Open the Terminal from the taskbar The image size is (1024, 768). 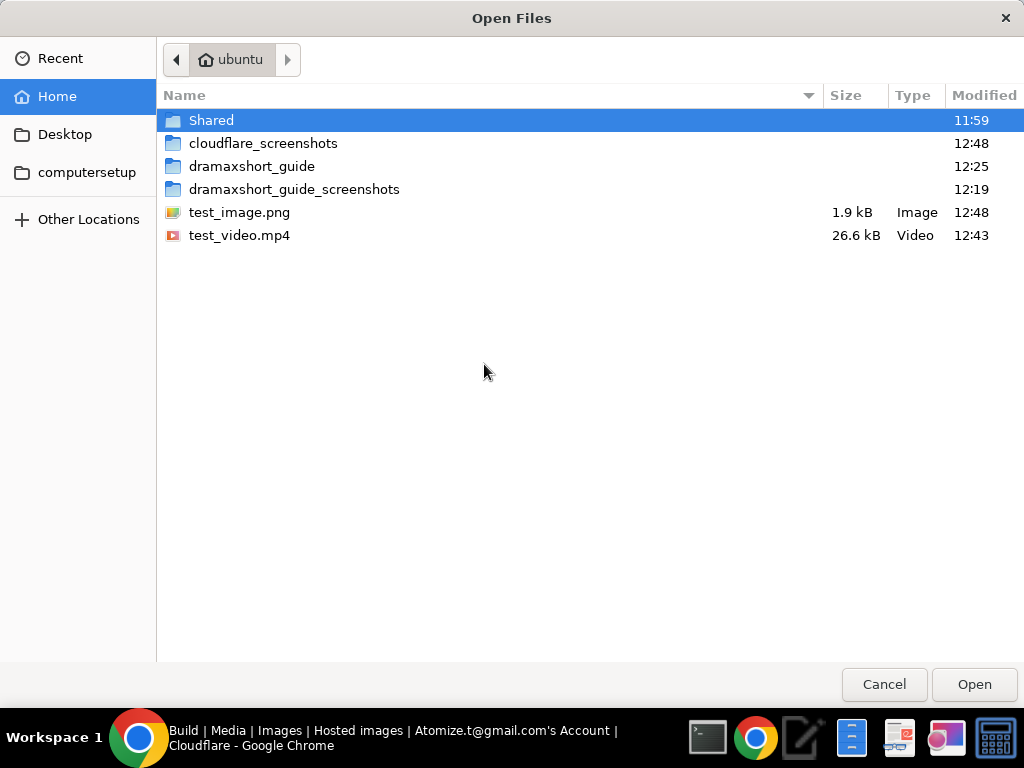coord(707,737)
